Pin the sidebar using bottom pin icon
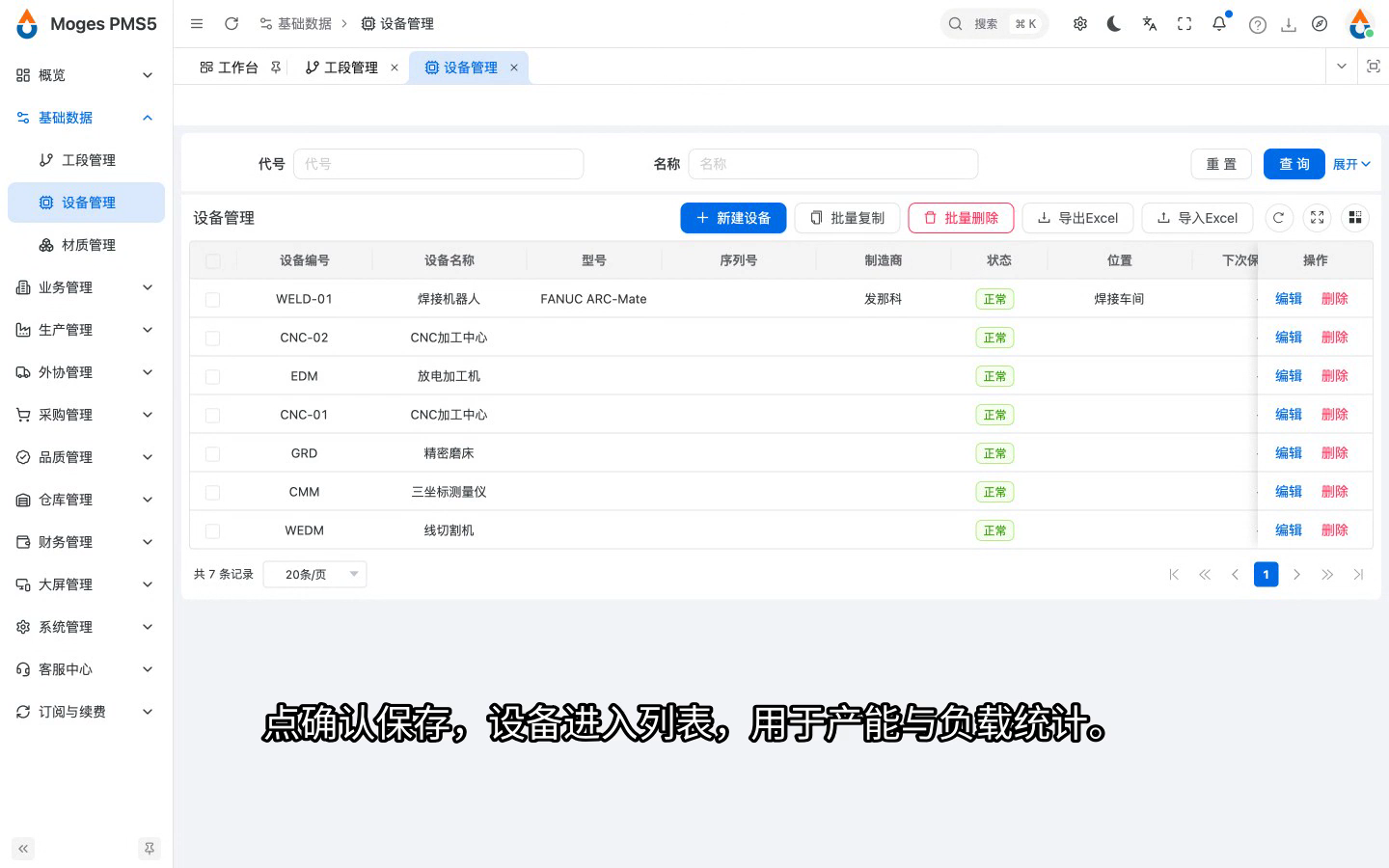 pos(149,849)
